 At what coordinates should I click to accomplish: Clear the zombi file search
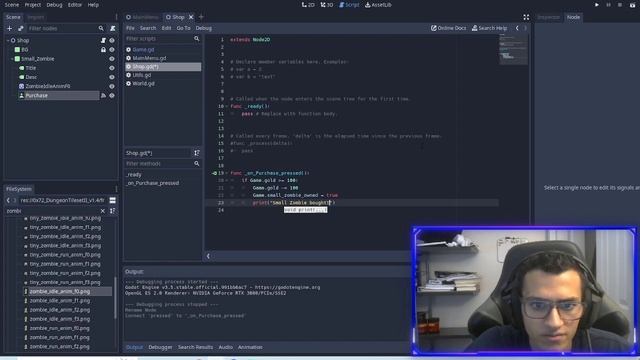tap(102, 211)
